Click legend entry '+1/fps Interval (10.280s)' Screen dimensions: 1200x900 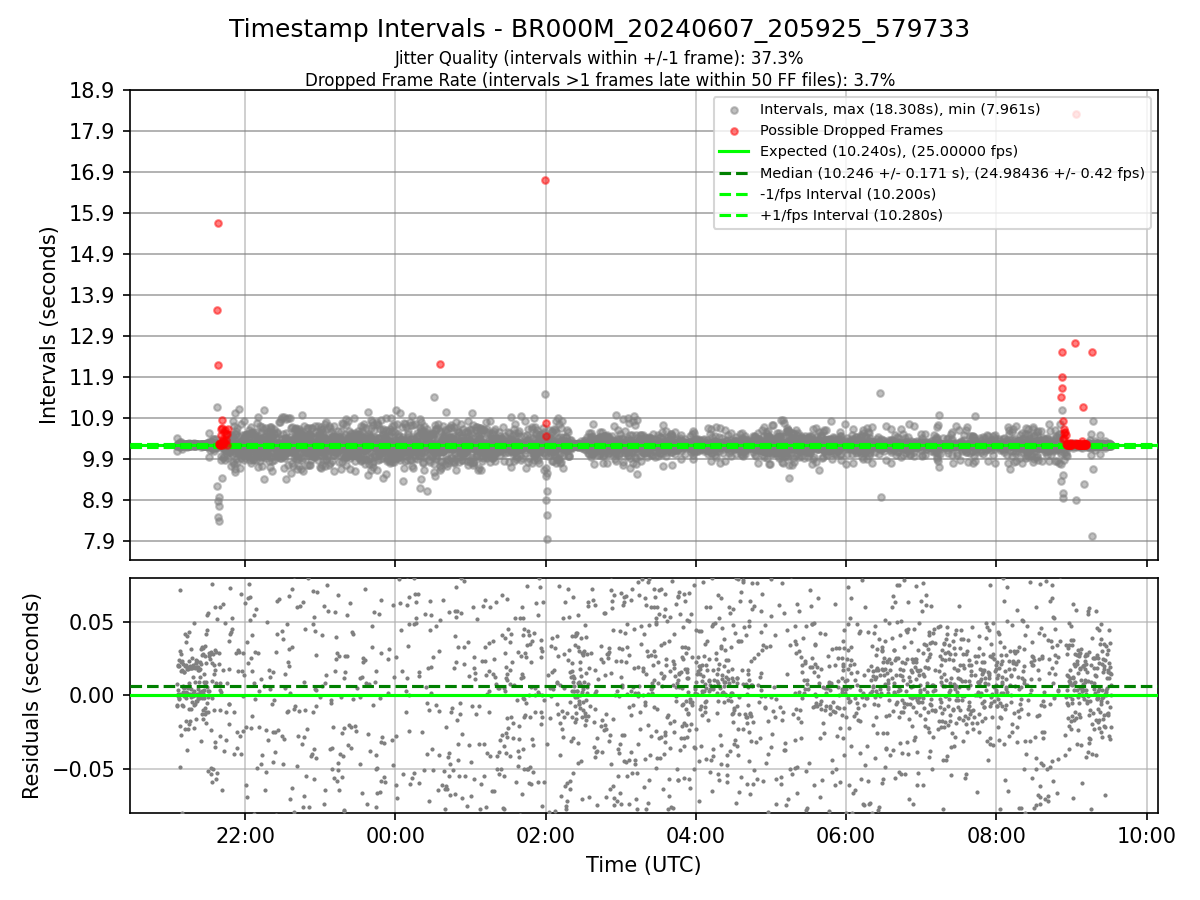(x=851, y=214)
